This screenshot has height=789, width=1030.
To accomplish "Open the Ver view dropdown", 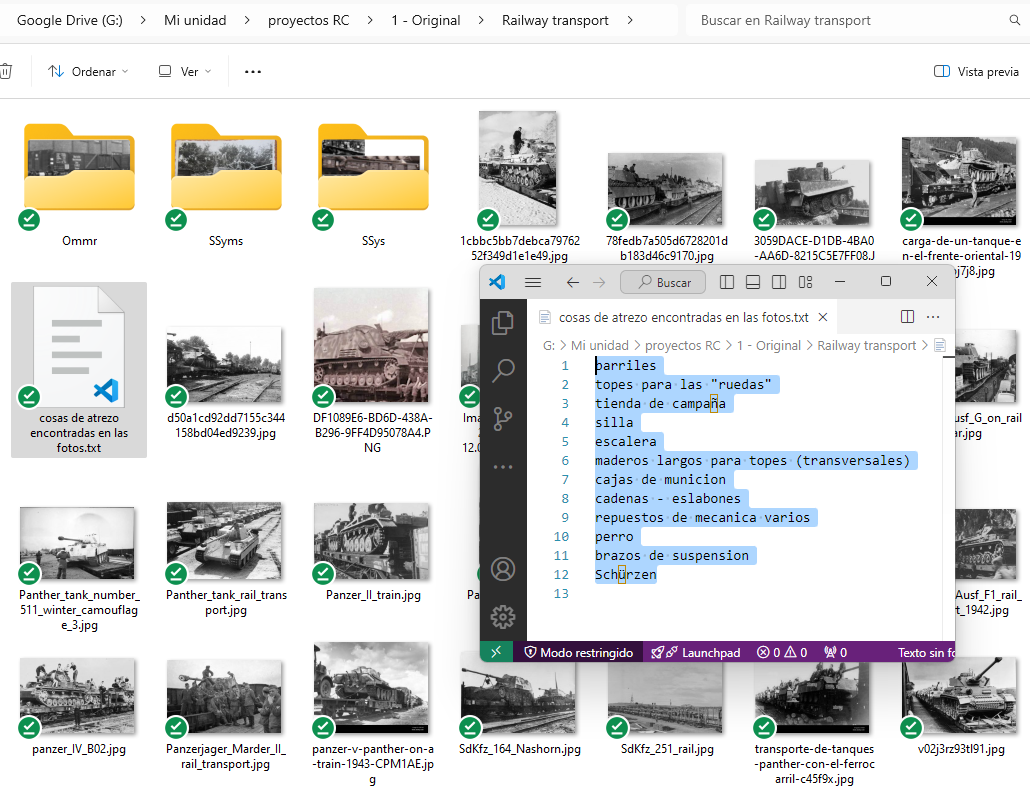I will [x=184, y=72].
